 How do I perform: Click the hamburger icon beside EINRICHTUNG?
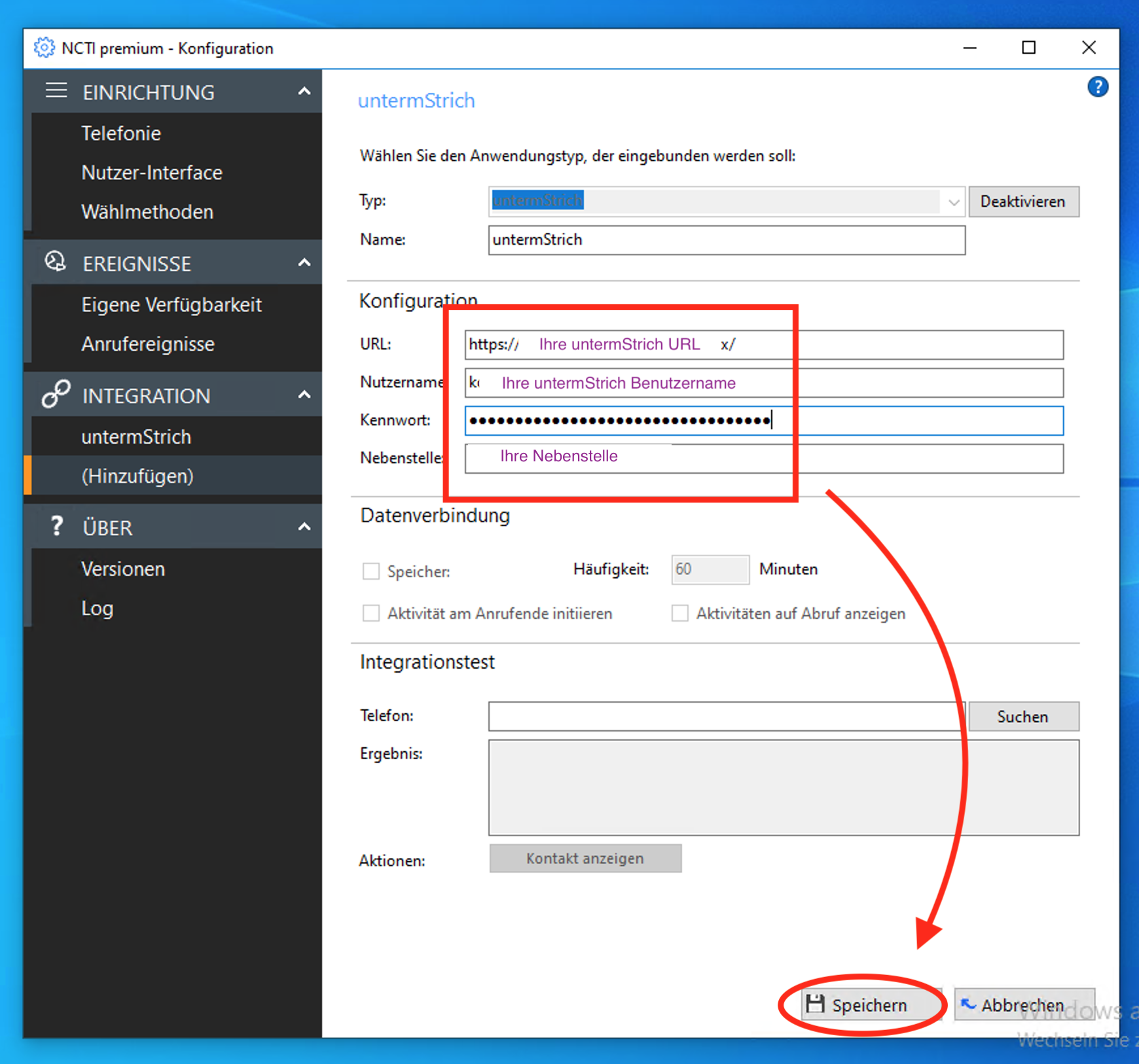56,91
